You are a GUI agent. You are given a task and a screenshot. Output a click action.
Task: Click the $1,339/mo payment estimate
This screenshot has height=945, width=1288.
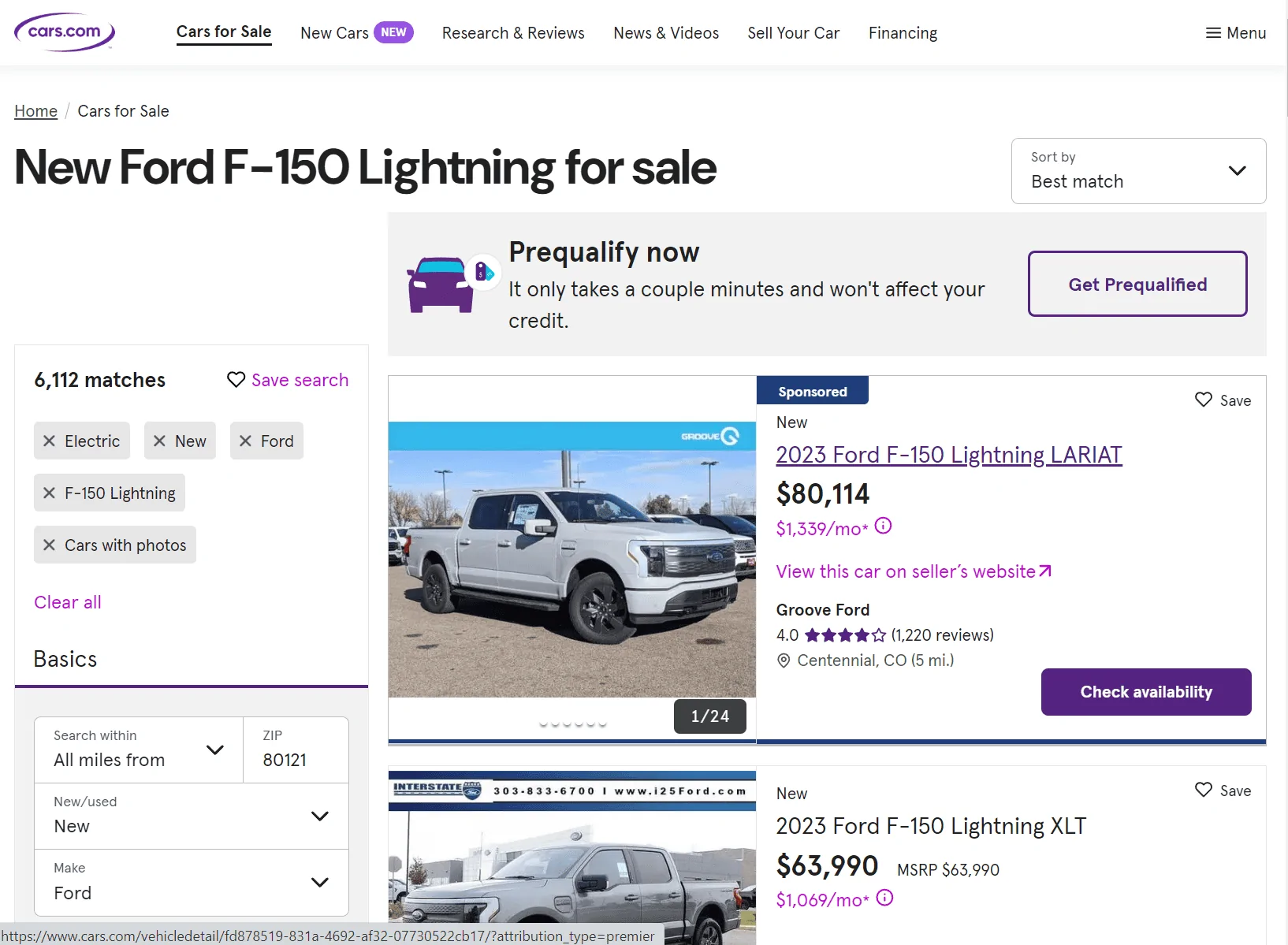(x=822, y=528)
